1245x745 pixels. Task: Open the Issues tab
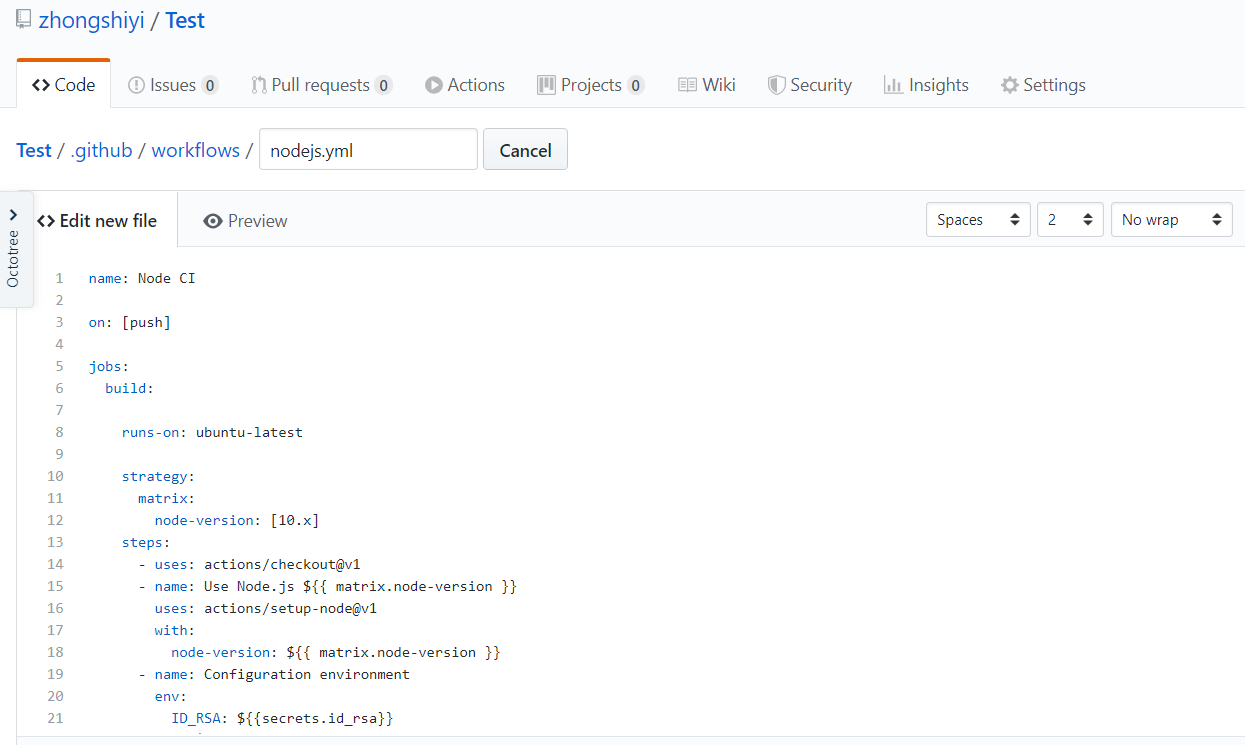172,85
